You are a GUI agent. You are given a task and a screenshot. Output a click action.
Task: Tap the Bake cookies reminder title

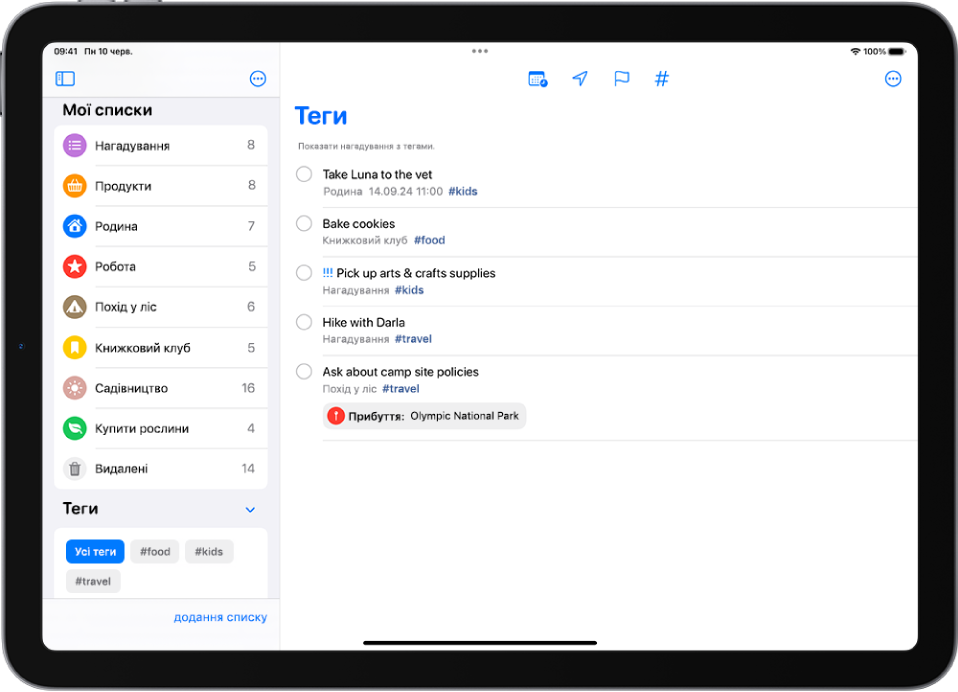[x=359, y=224]
